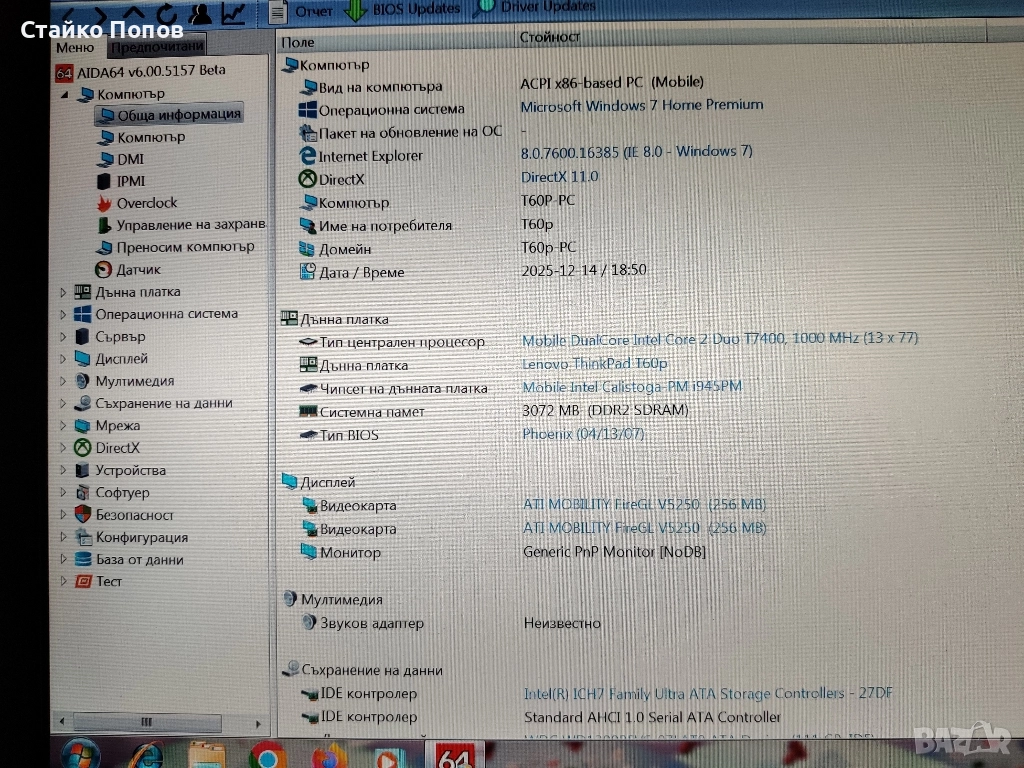Expand the Дънна платка tree node

(x=63, y=293)
